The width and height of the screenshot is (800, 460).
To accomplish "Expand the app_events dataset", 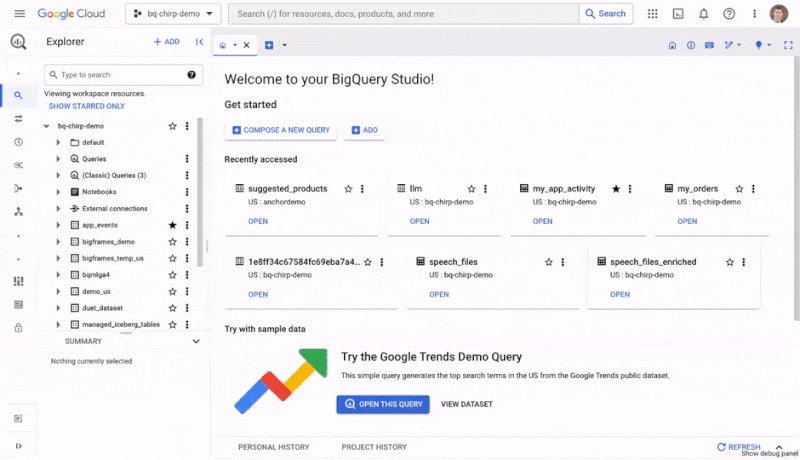I will (x=58, y=225).
